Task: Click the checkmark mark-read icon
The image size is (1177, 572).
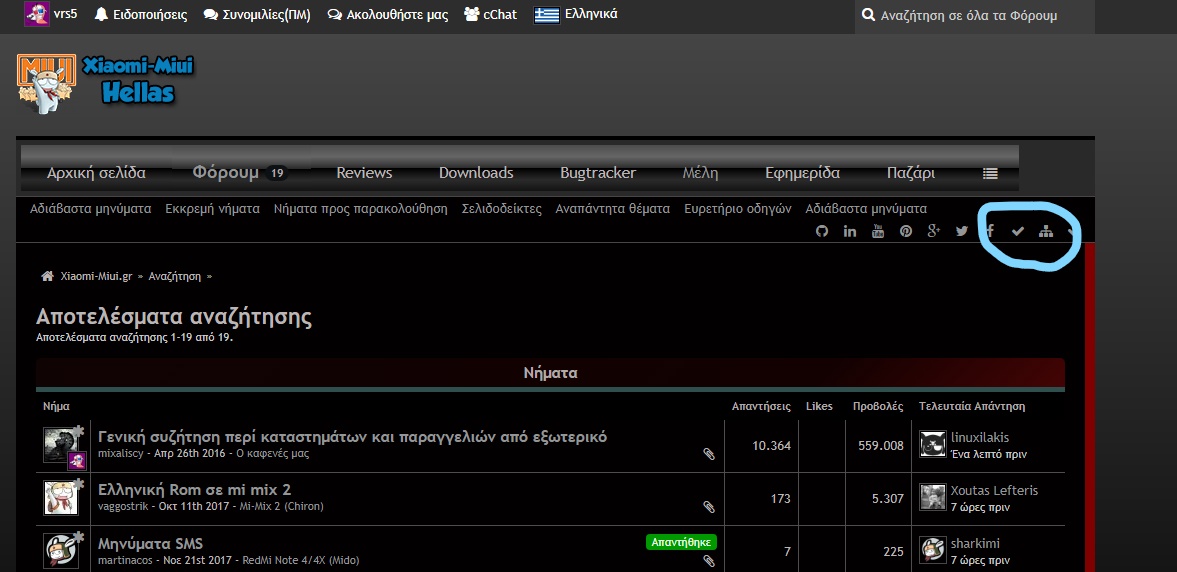Action: [x=1018, y=232]
